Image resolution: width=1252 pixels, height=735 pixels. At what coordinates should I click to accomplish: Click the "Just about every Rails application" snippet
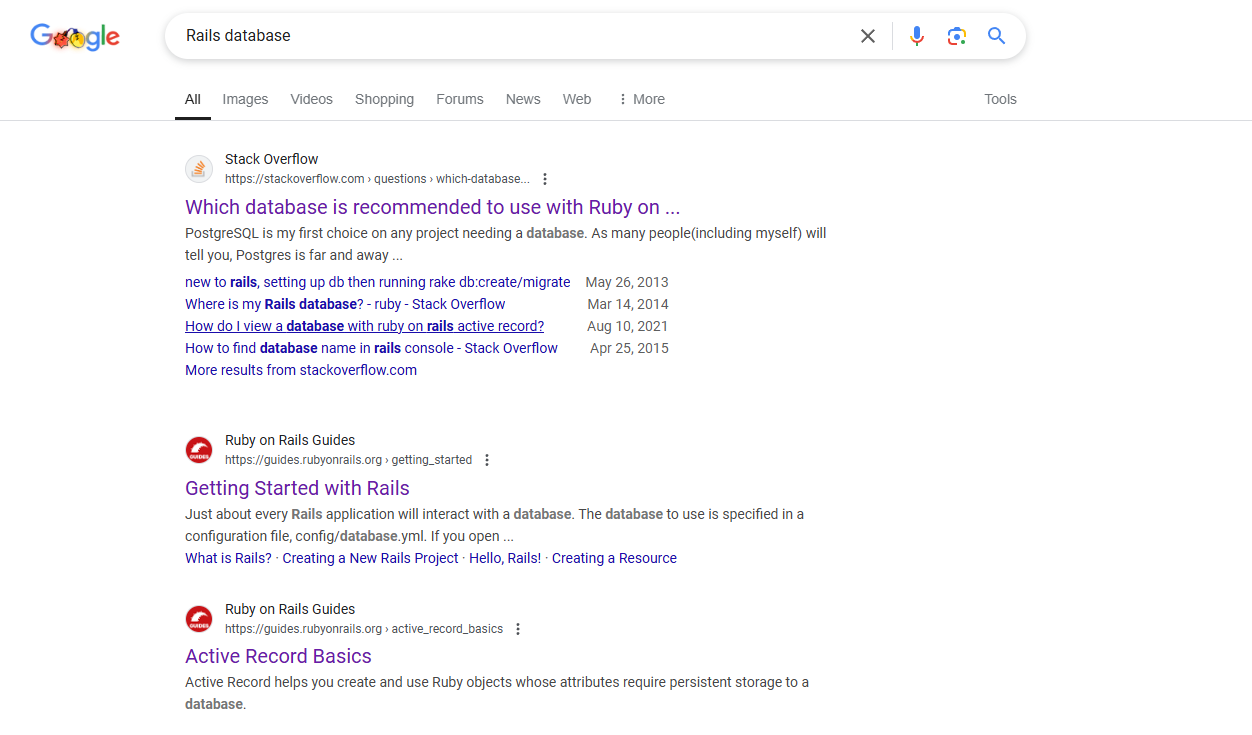495,525
